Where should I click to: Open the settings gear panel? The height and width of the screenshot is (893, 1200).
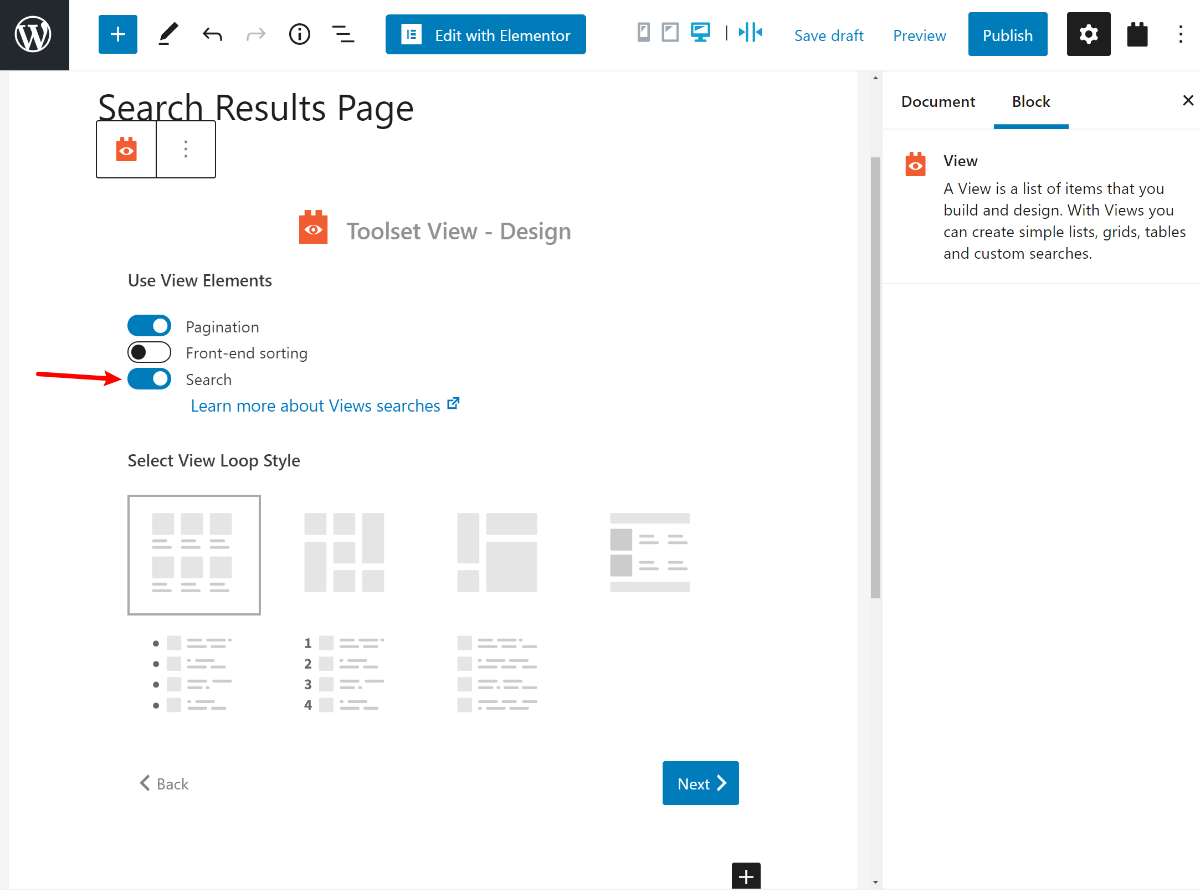tap(1088, 35)
